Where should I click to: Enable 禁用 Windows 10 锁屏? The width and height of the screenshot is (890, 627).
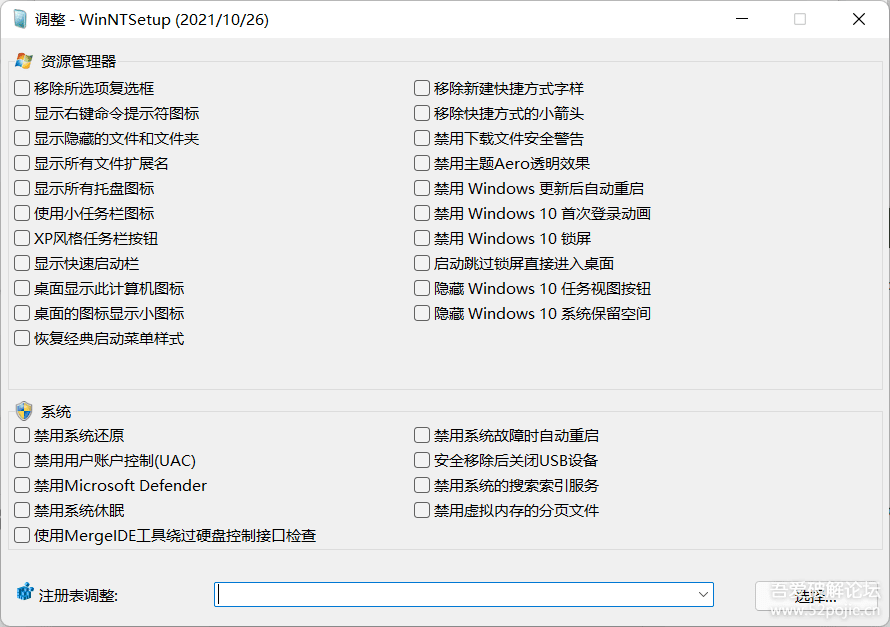pyautogui.click(x=422, y=238)
